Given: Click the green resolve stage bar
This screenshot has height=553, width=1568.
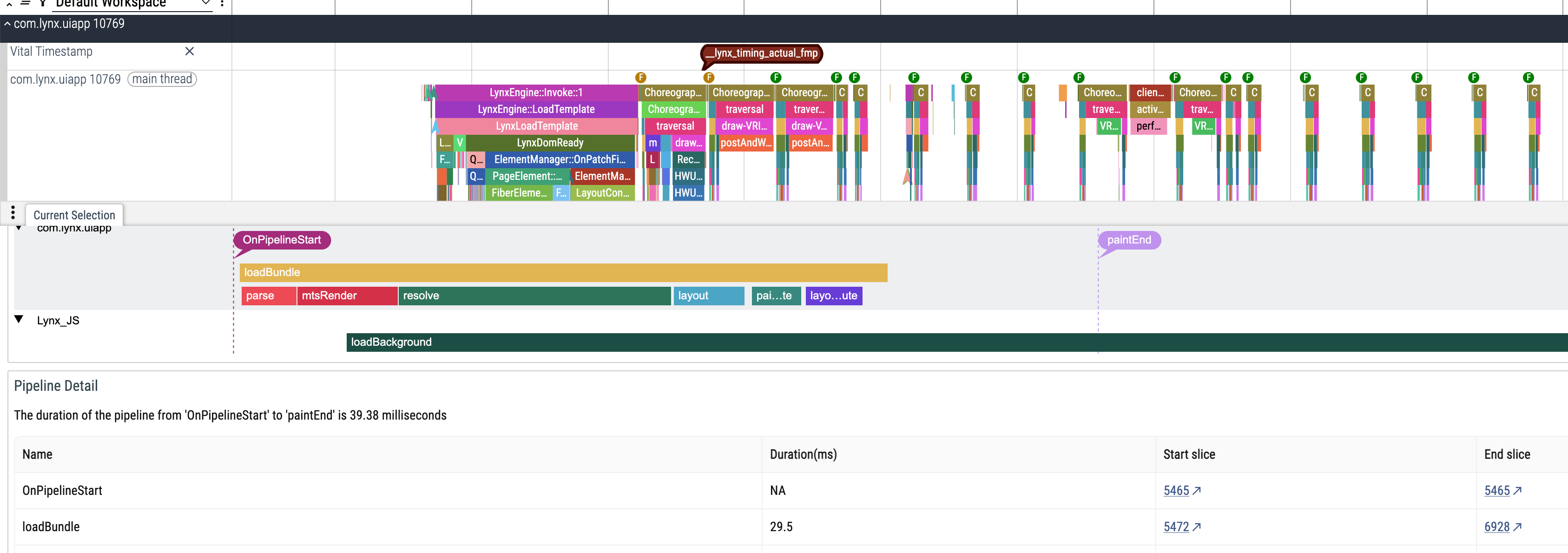Looking at the screenshot, I should tap(534, 296).
